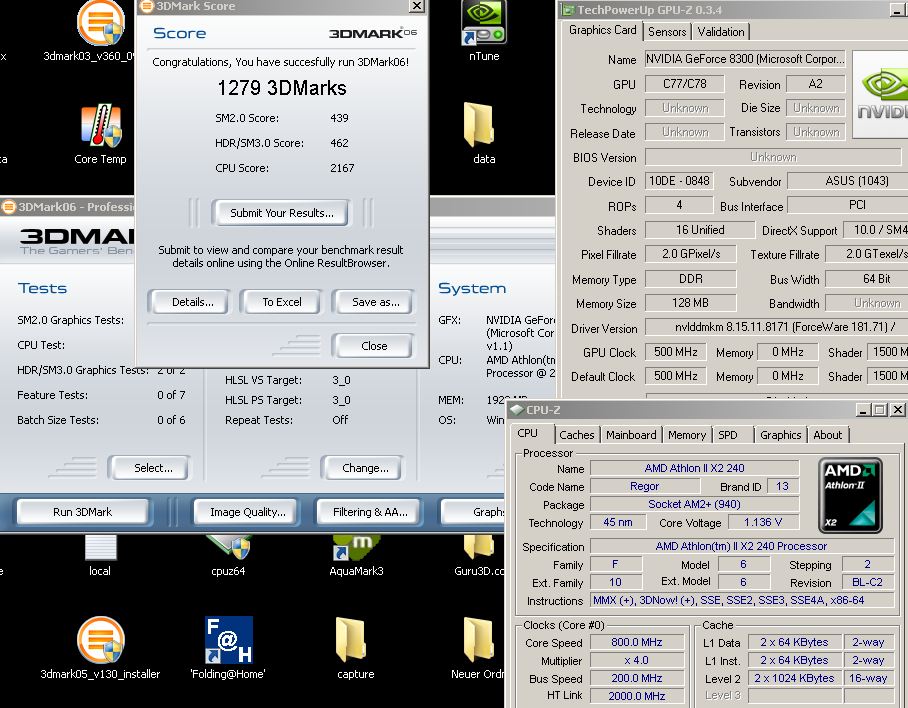The image size is (908, 708).
Task: Click the Save as button
Action: coord(375,302)
